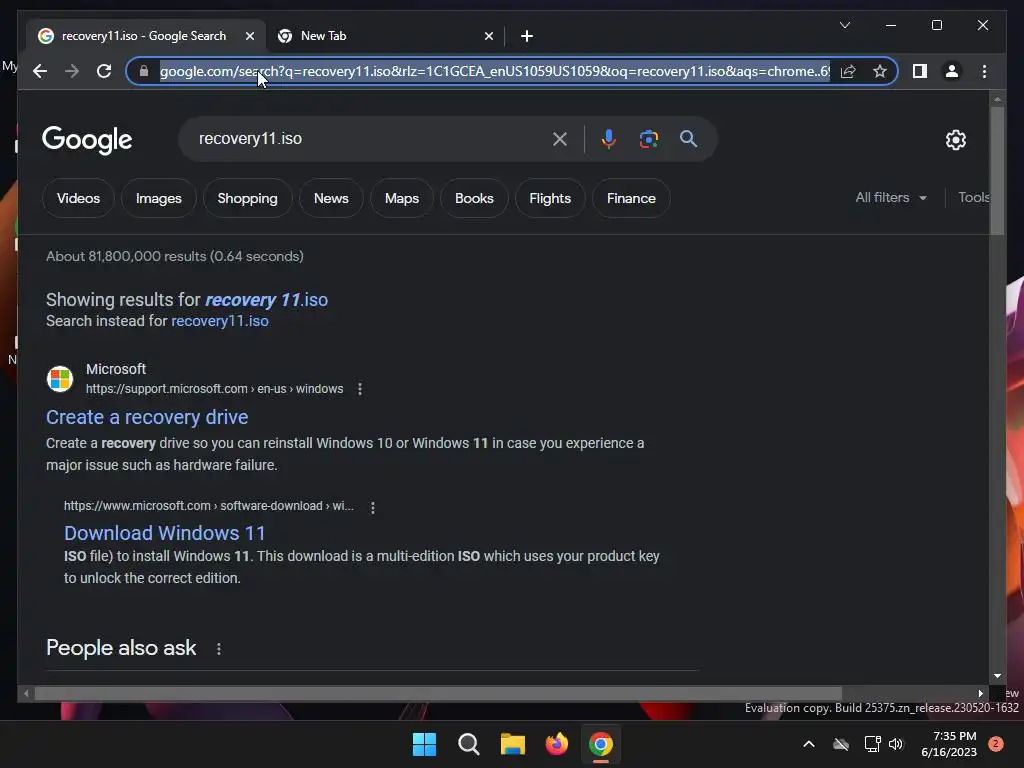Filter results by Videos
Screen dimensions: 1024x768
point(78,198)
